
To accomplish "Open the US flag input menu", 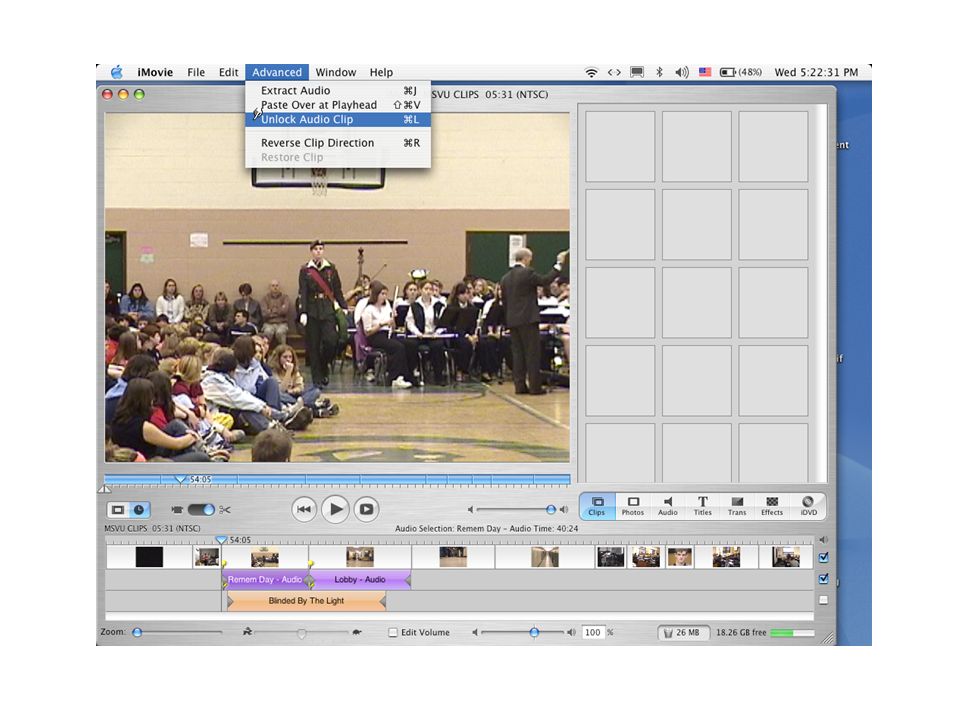I will pyautogui.click(x=705, y=72).
